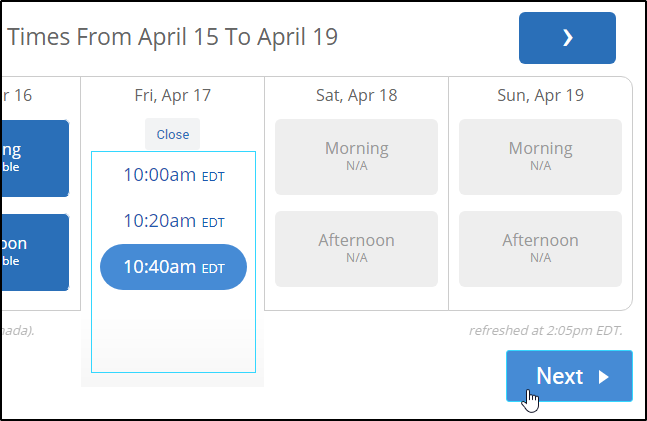Click the partially visible note ending in 'nada).'
The height and width of the screenshot is (421, 647).
coord(18,330)
